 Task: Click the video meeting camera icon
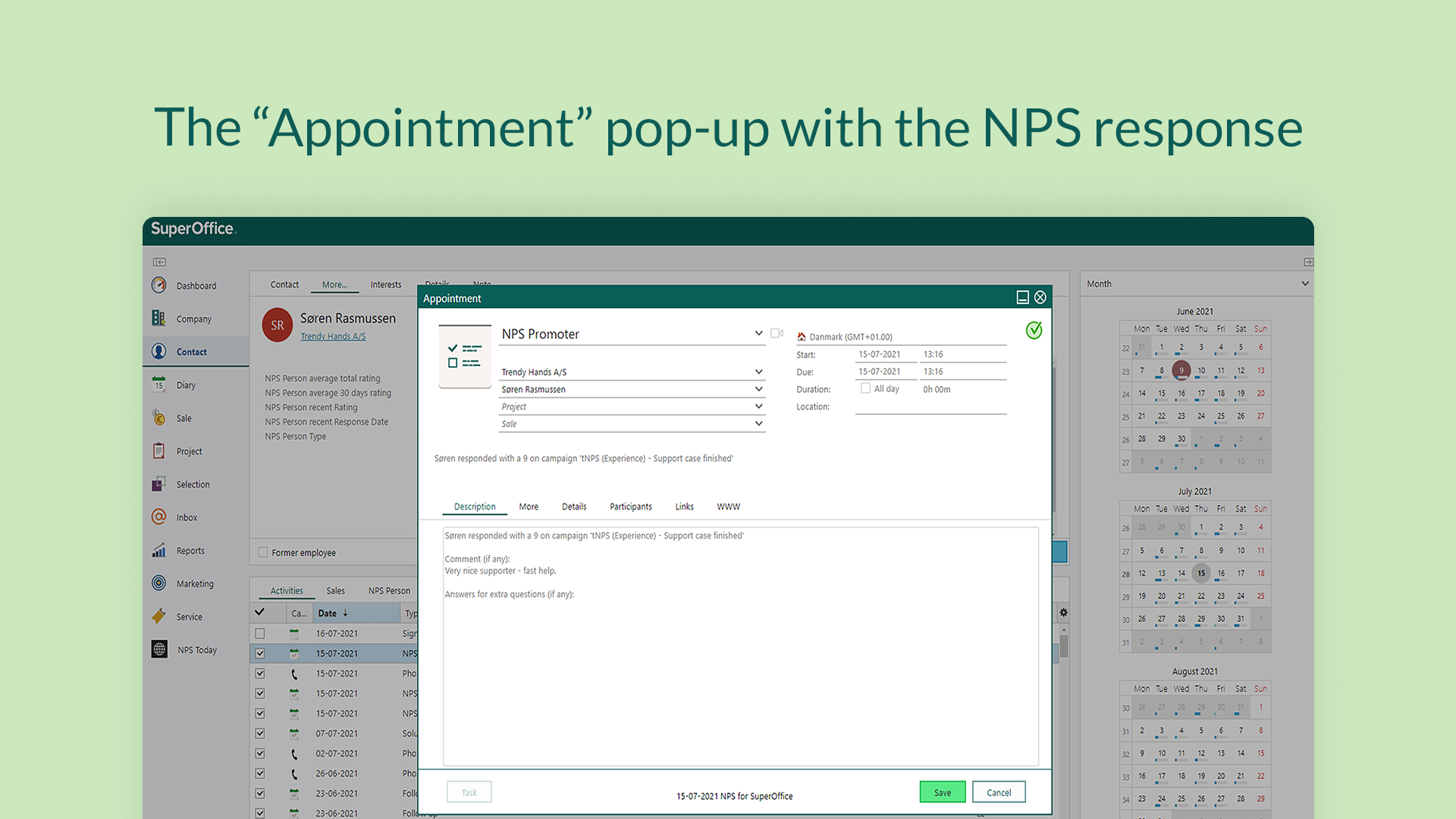point(777,334)
